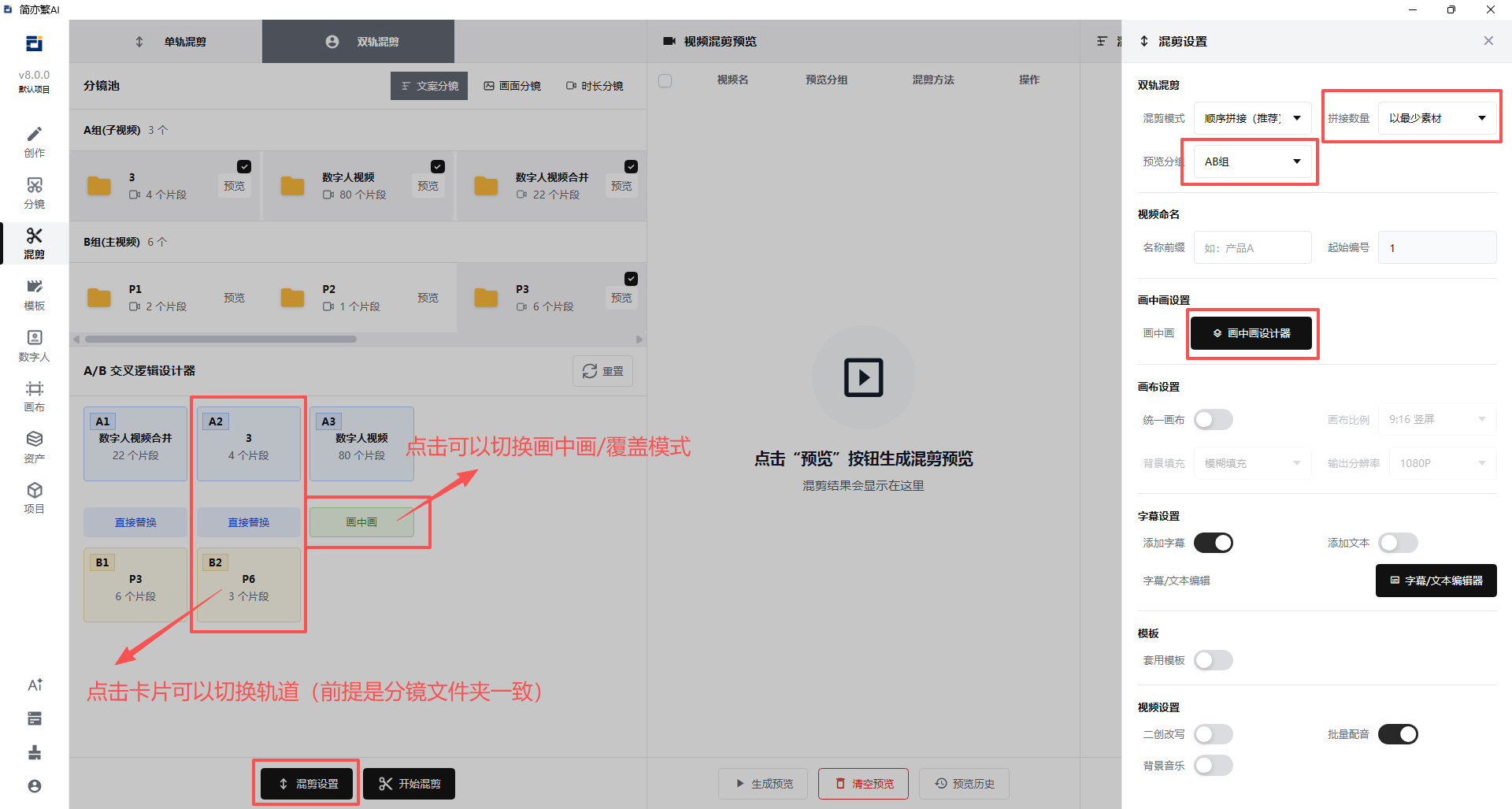Select the 画面分镜 mode
Screen dimensions: 1512x809
(x=512, y=86)
